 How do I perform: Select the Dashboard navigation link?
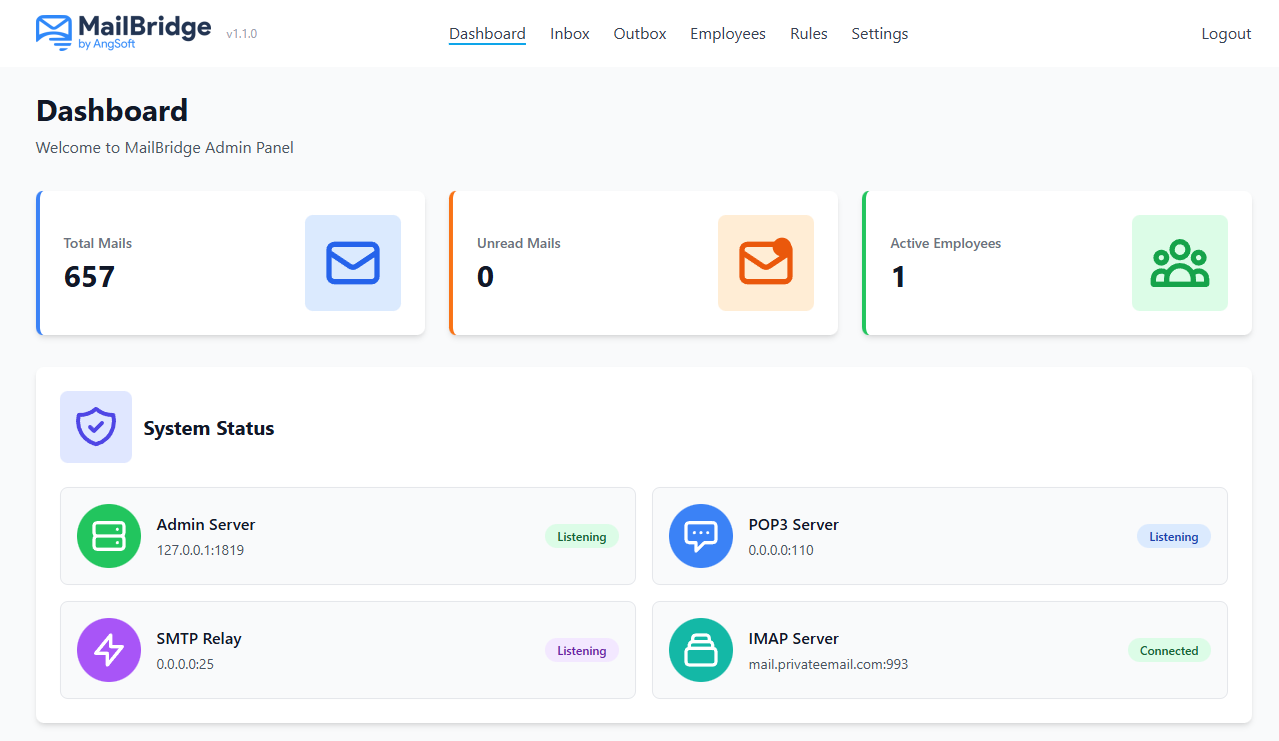(x=487, y=33)
